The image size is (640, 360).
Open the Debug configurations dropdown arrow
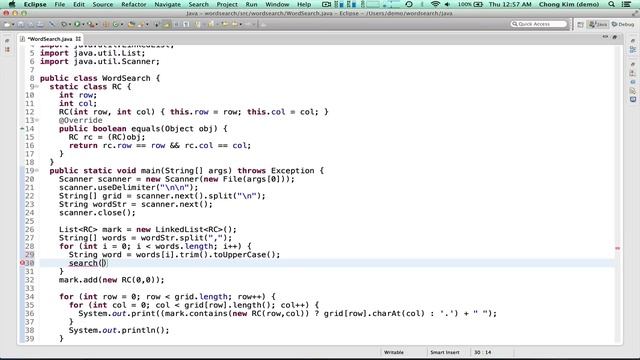[70, 24]
